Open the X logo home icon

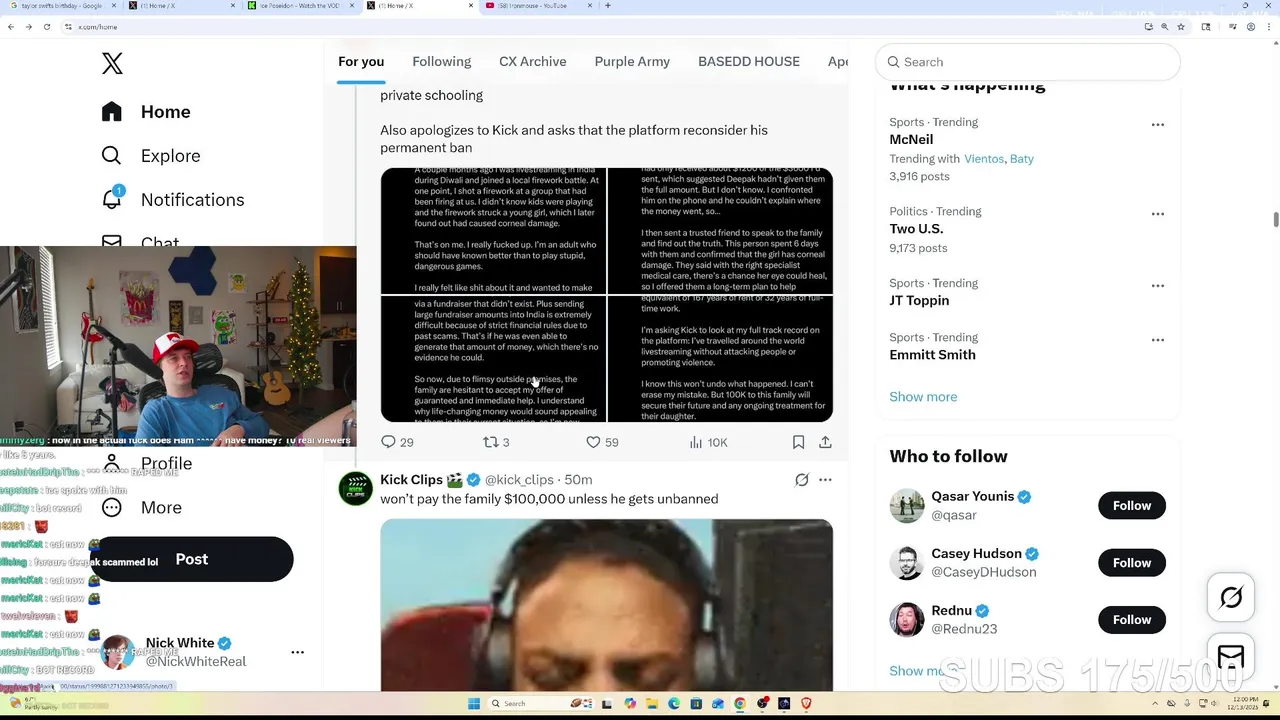pos(112,63)
